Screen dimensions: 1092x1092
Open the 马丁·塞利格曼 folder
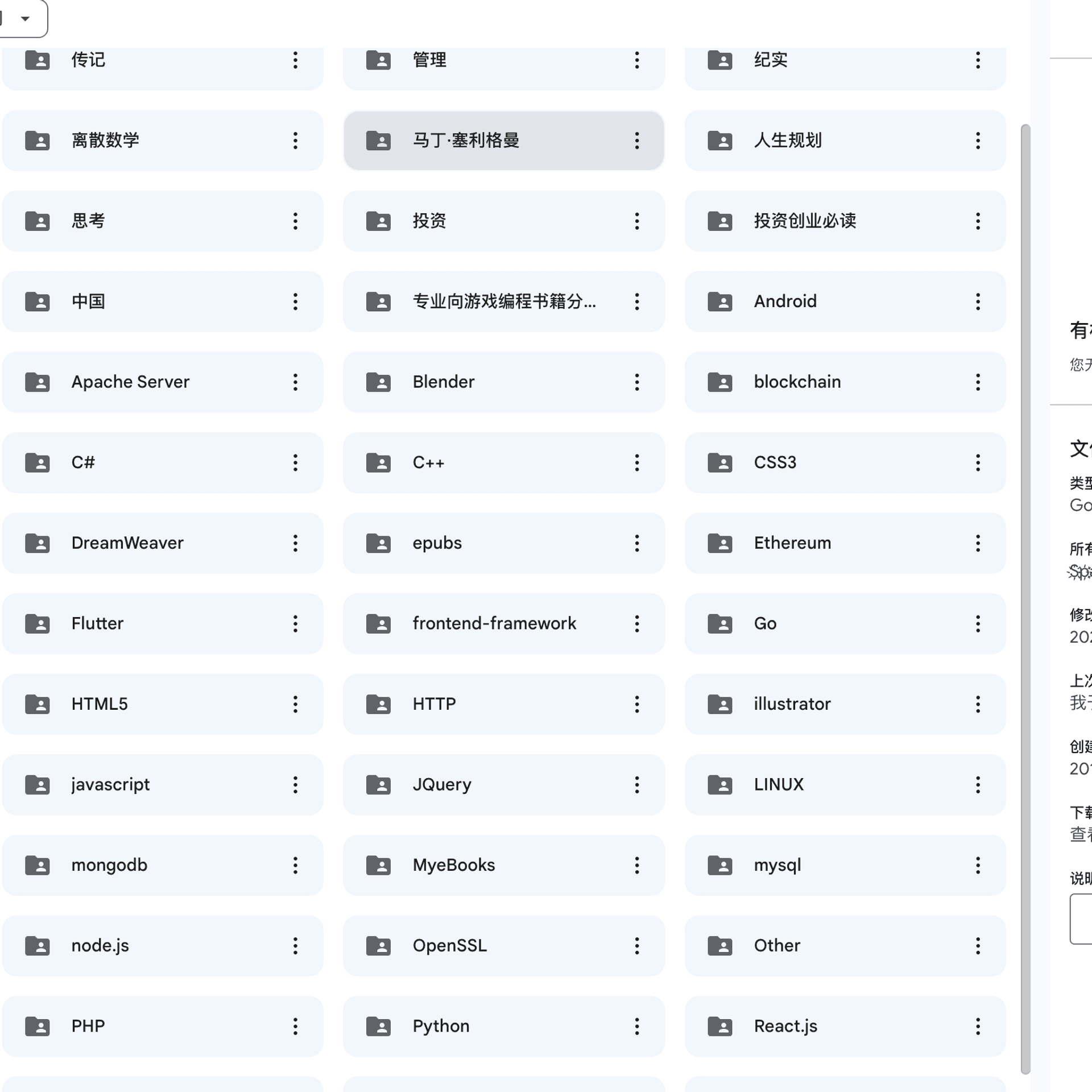pyautogui.click(x=505, y=141)
